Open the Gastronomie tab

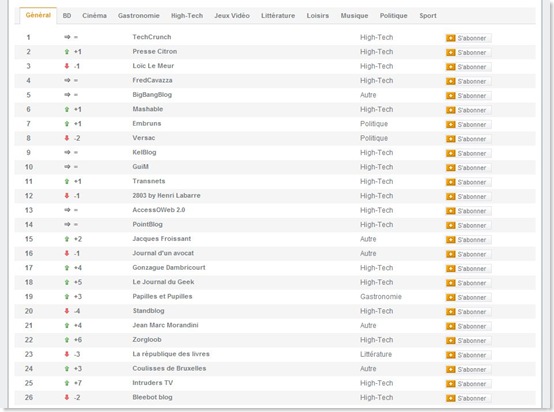click(x=138, y=16)
